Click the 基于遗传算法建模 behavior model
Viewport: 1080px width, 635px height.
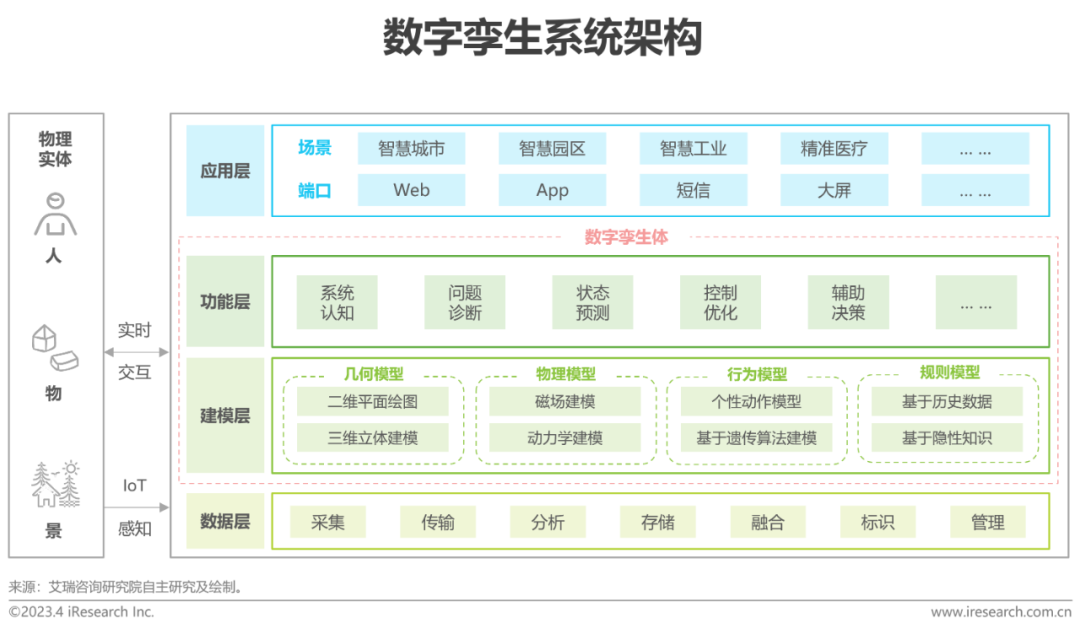(x=756, y=437)
